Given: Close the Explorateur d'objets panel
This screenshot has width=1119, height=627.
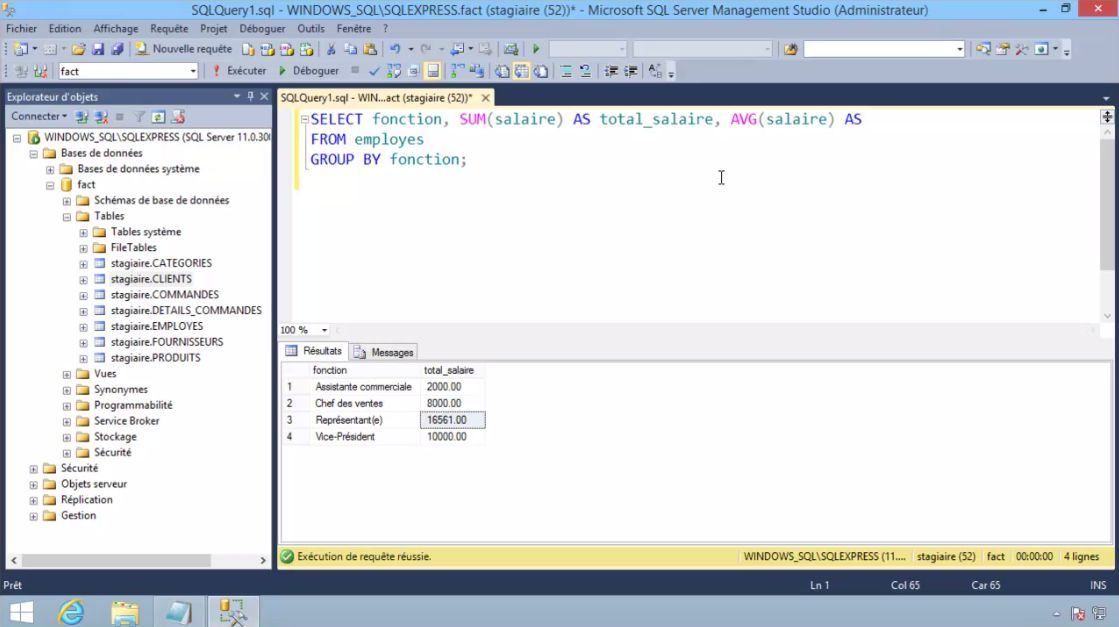Looking at the screenshot, I should 264,96.
